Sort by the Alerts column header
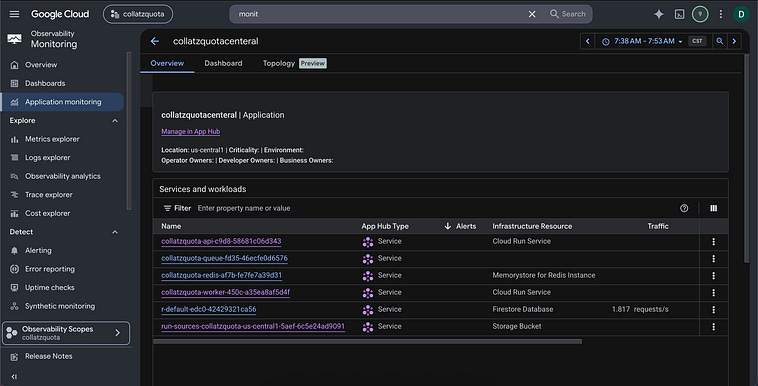The width and height of the screenshot is (758, 386). click(x=460, y=226)
